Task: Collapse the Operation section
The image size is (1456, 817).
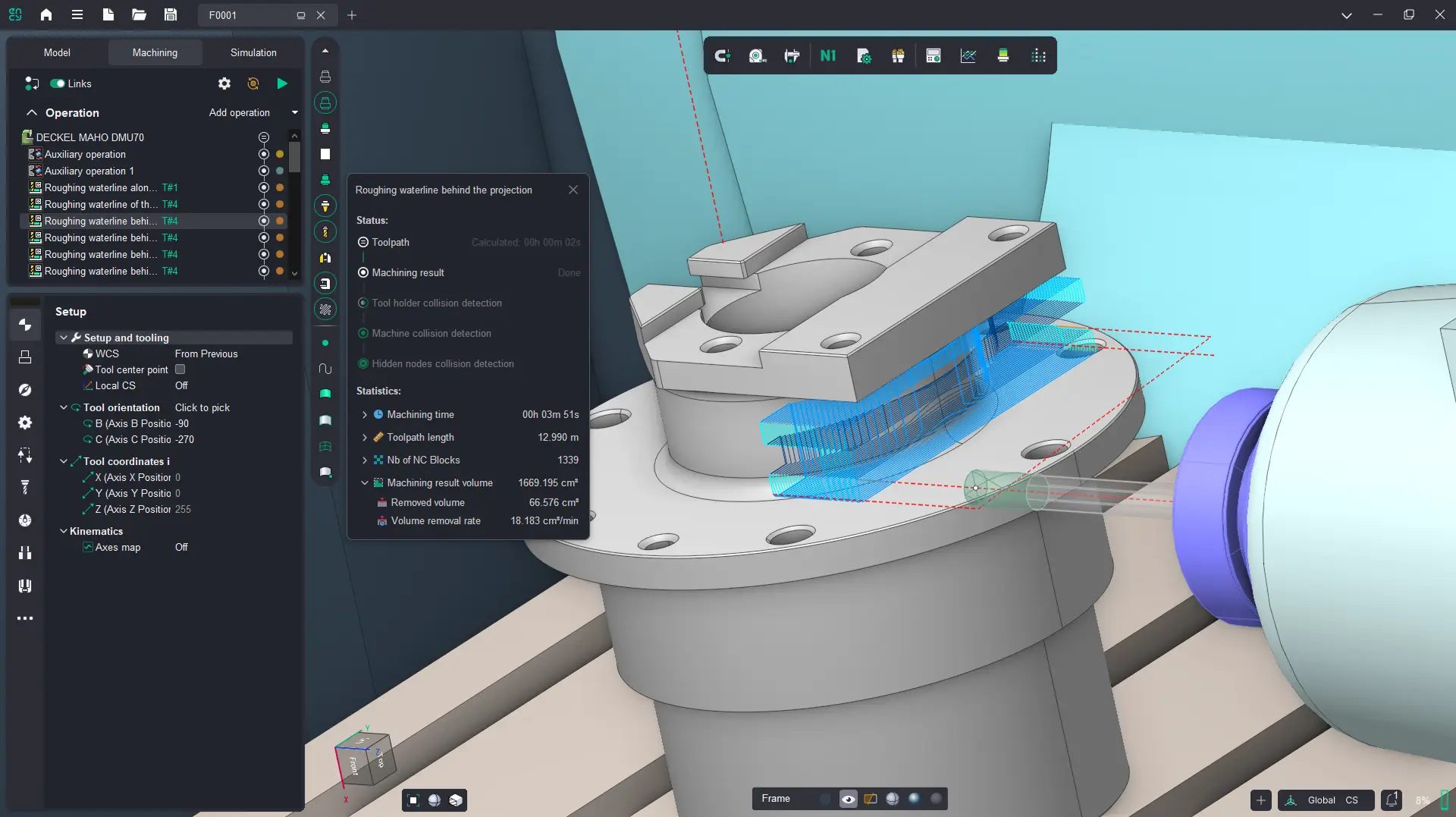Action: pos(32,112)
